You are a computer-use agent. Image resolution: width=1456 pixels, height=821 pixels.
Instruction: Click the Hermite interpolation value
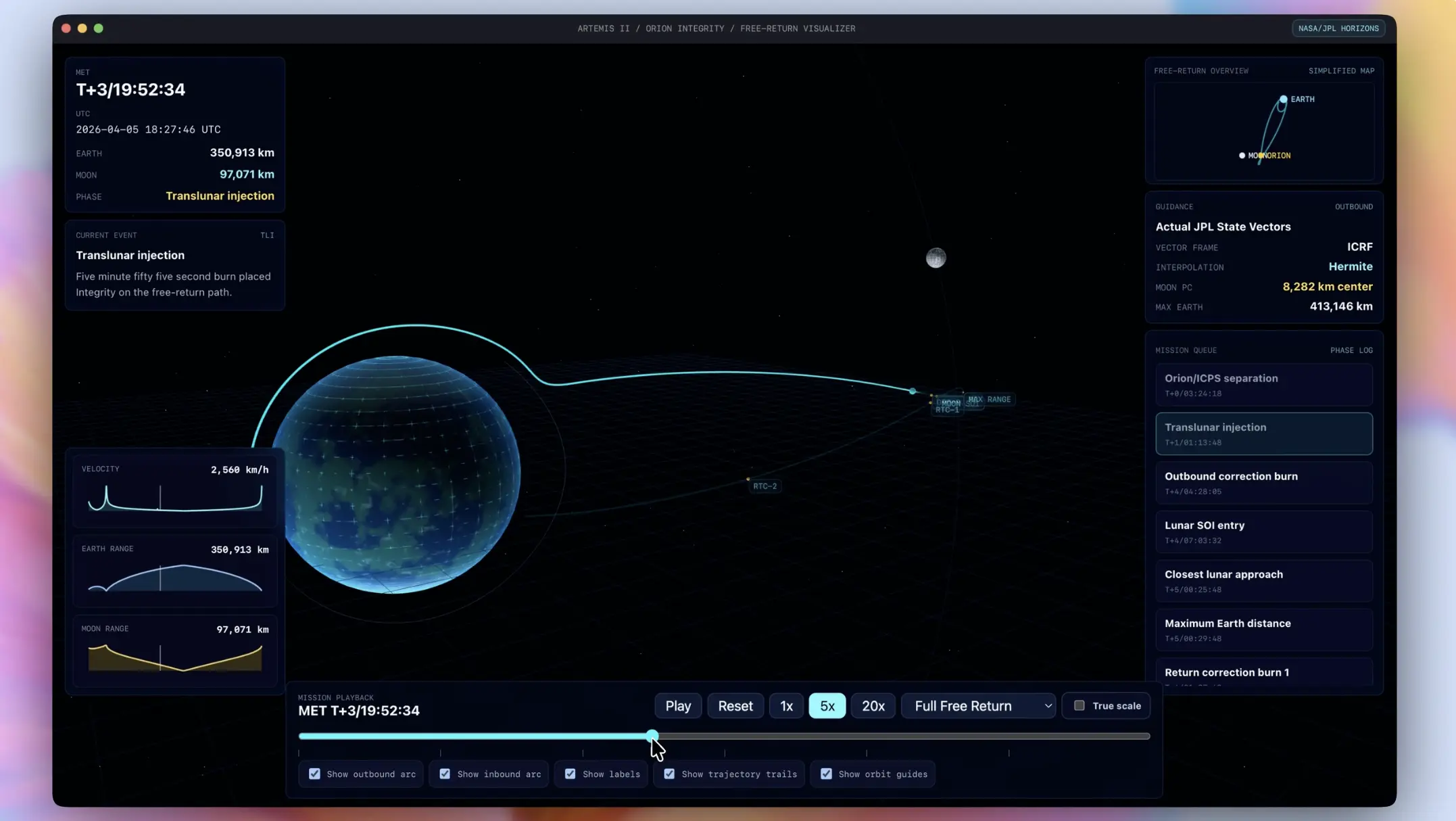click(1351, 266)
